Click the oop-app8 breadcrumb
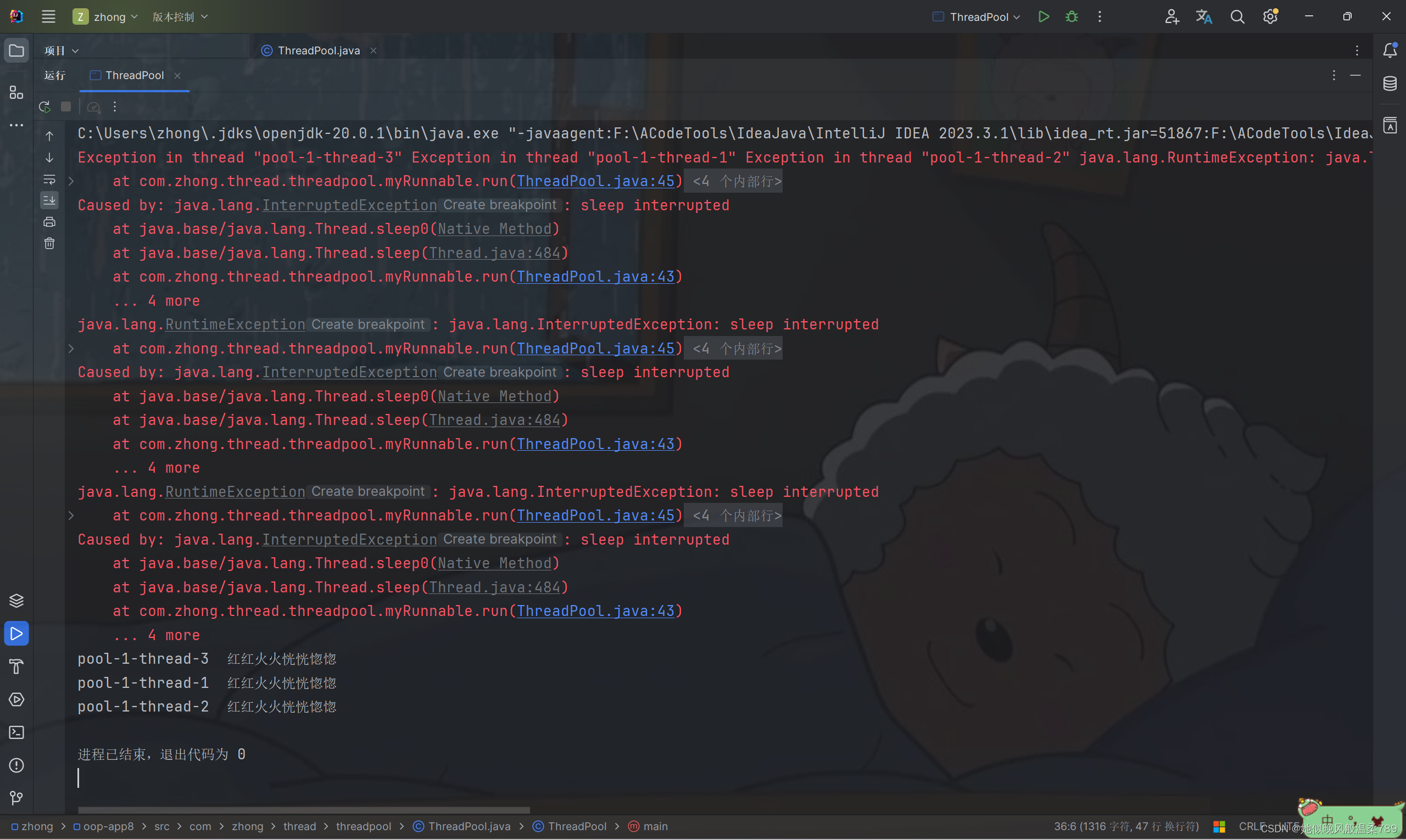1406x840 pixels. (x=104, y=826)
